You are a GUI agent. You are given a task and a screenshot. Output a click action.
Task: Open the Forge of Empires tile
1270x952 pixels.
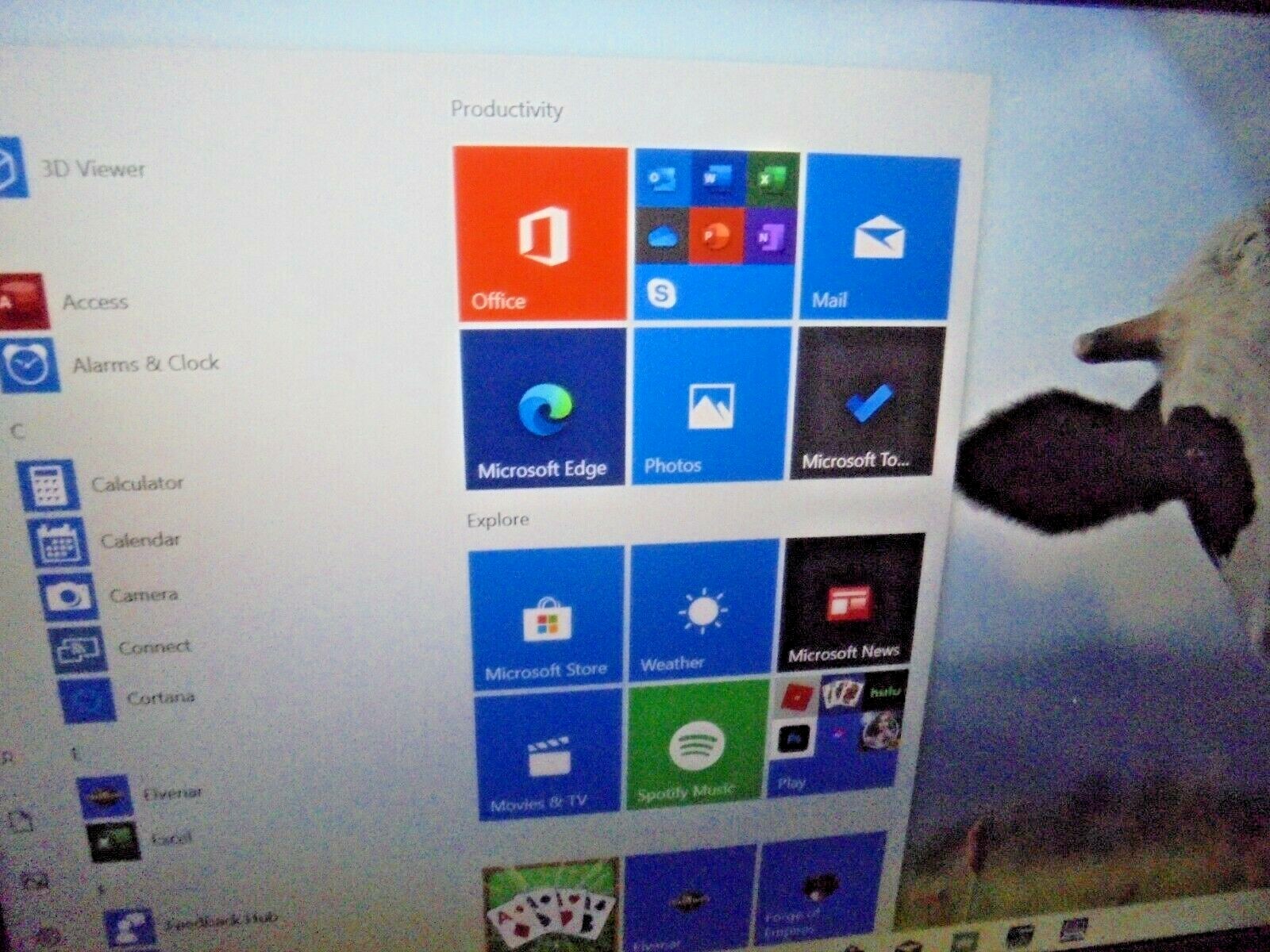[821, 888]
